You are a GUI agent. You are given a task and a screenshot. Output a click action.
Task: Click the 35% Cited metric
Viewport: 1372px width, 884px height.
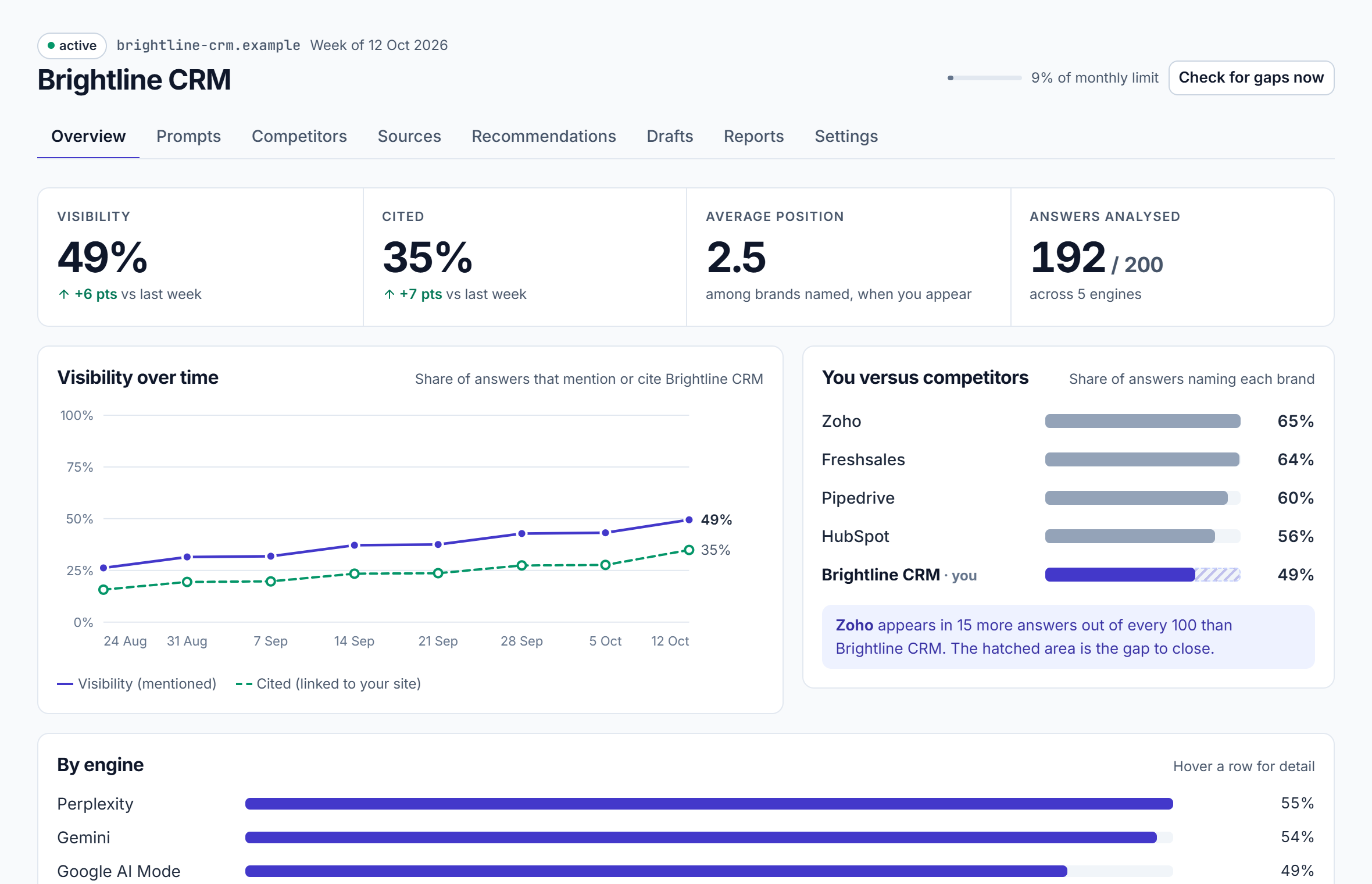[x=427, y=258]
